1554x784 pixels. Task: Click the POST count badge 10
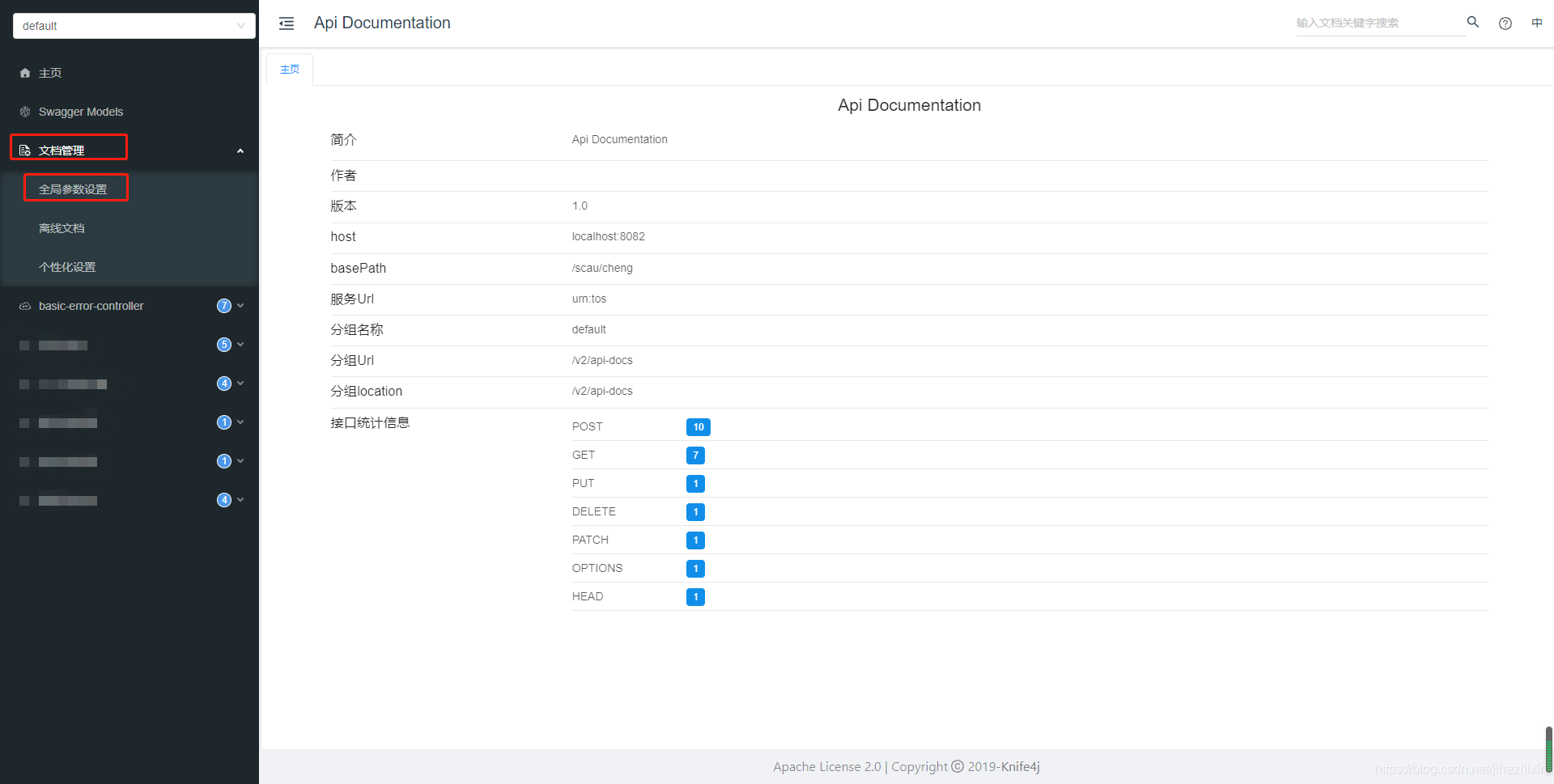tap(698, 427)
